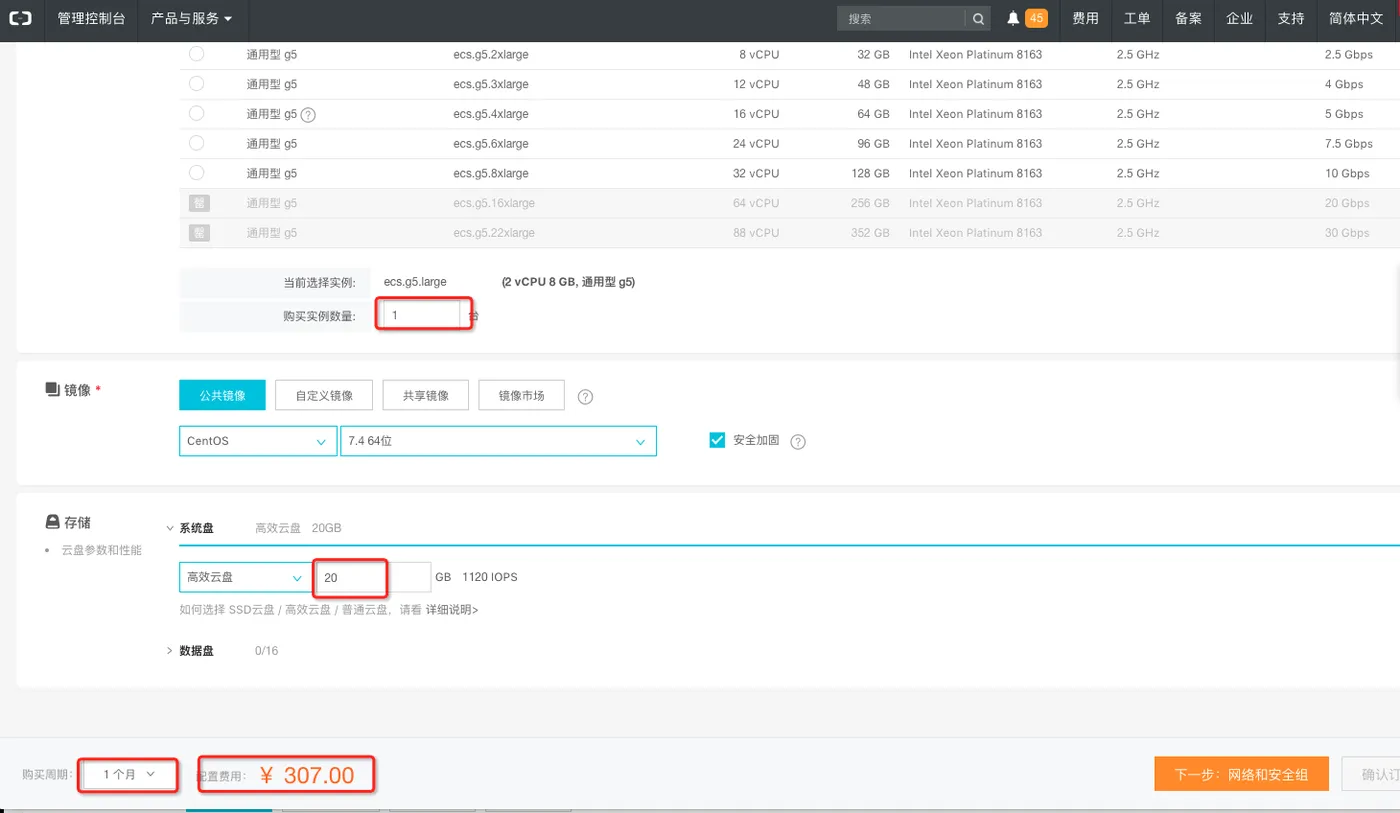Select the 共享镜像 tab
The image size is (1400, 813).
(426, 395)
